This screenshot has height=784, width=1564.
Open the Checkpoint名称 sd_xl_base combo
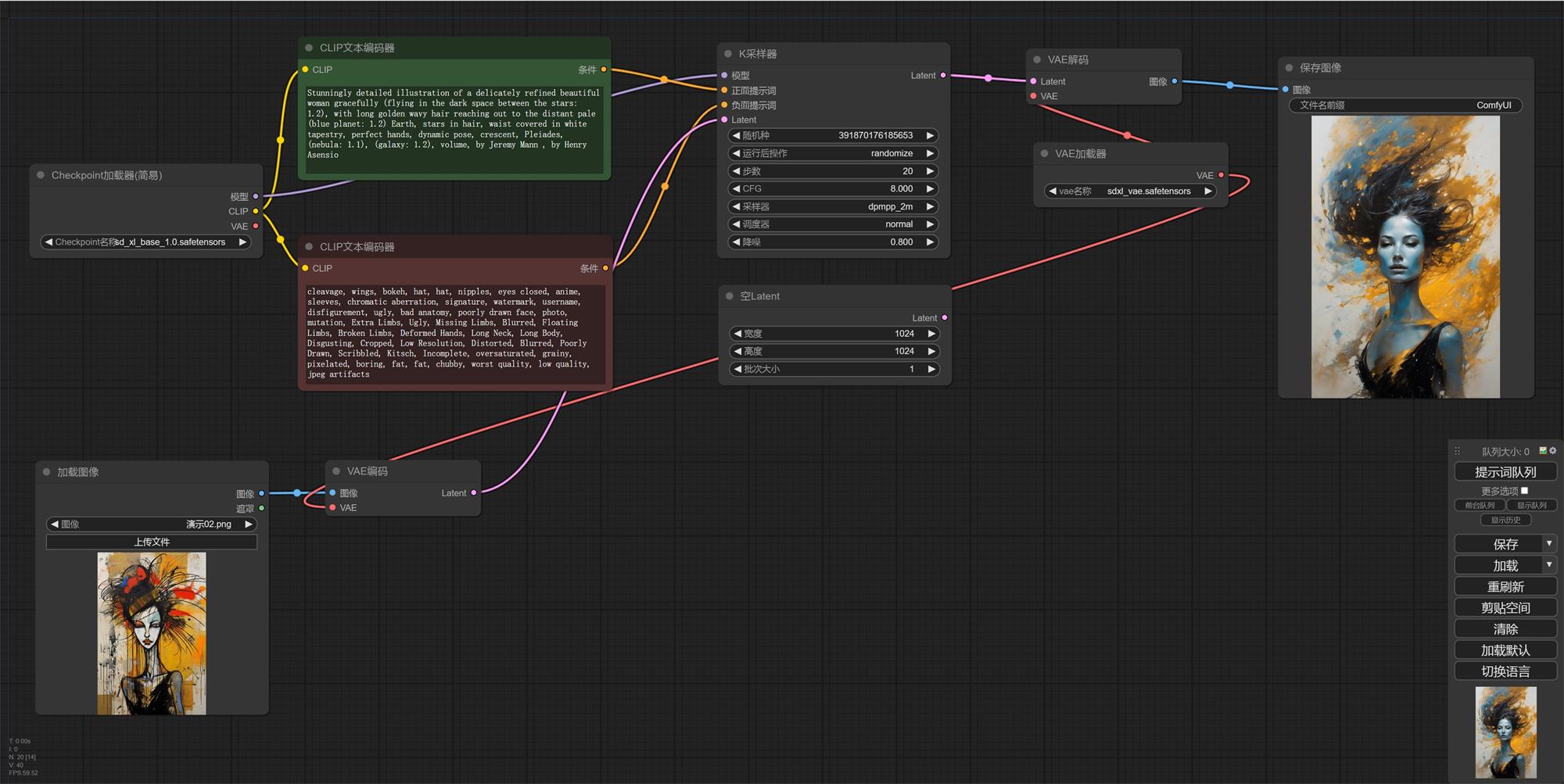(x=146, y=242)
